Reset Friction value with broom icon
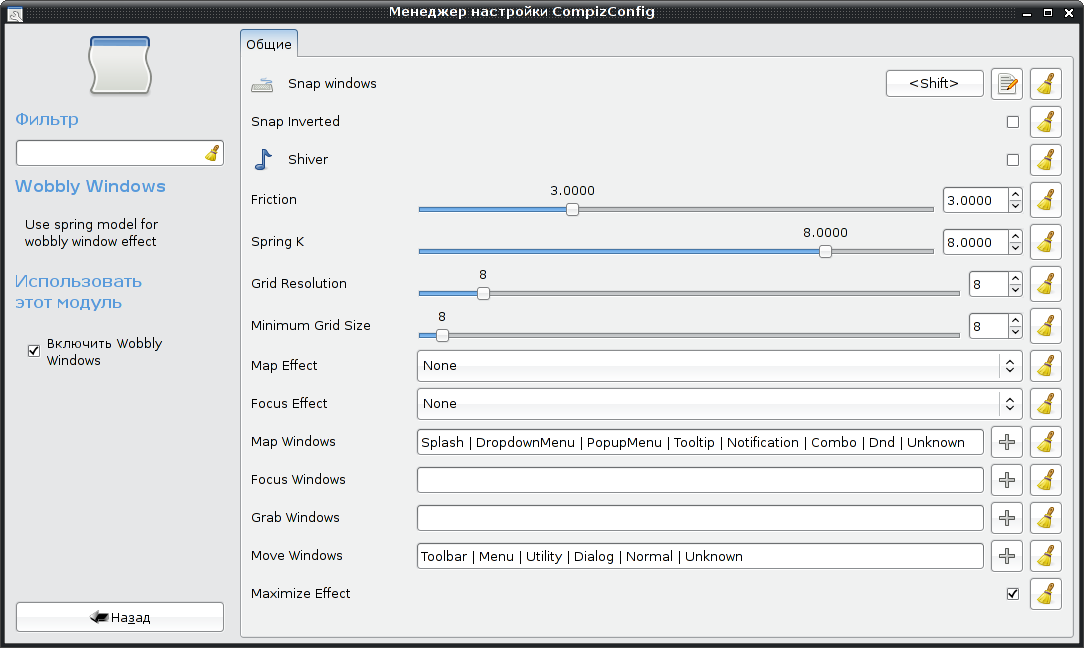Image resolution: width=1084 pixels, height=648 pixels. tap(1045, 201)
